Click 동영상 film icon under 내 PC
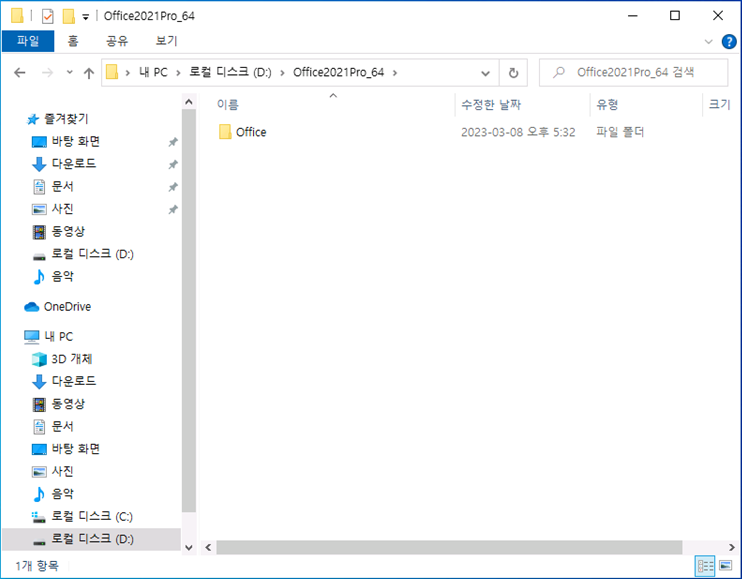This screenshot has width=742, height=579. coord(39,404)
